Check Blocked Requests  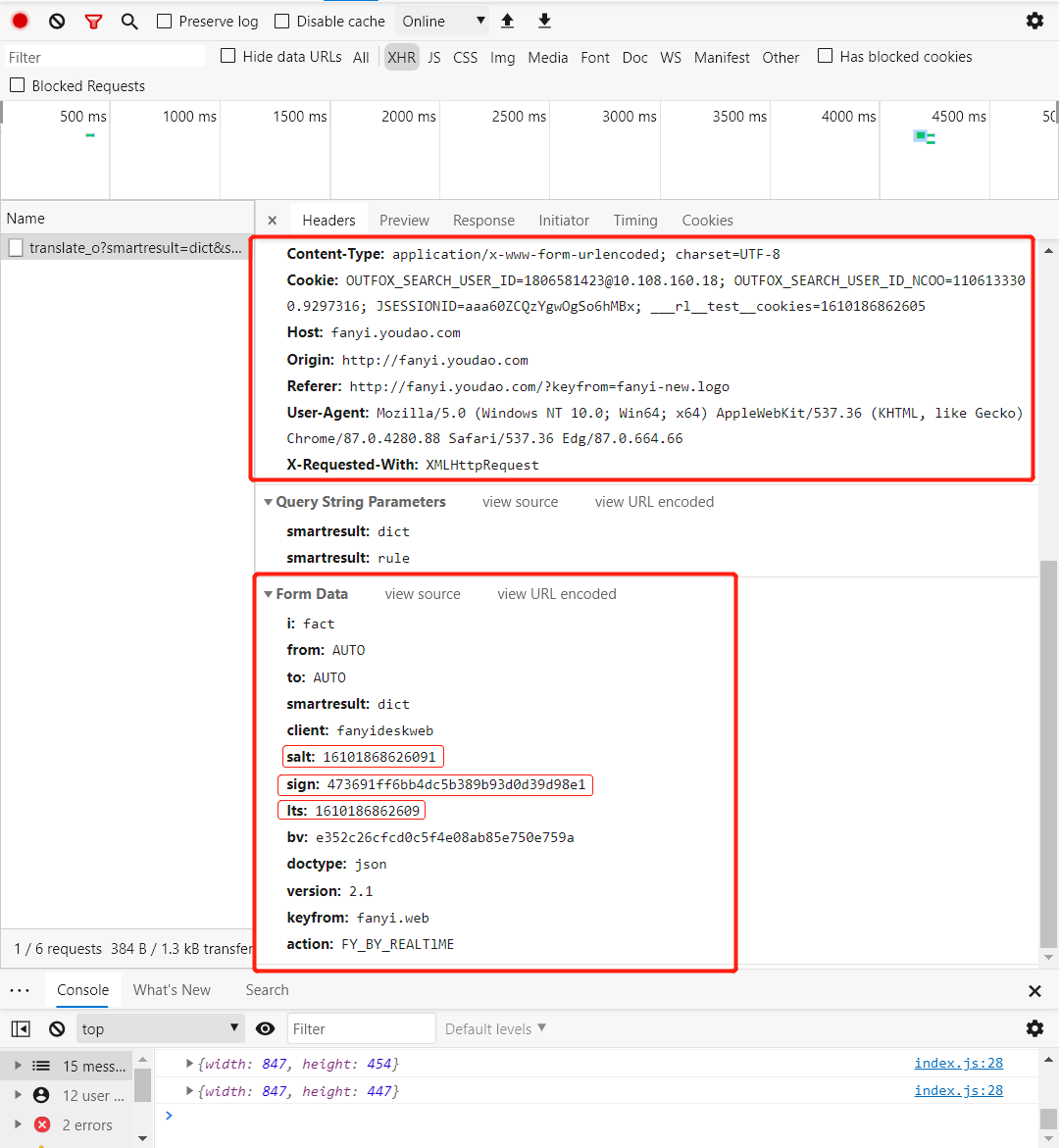[18, 85]
